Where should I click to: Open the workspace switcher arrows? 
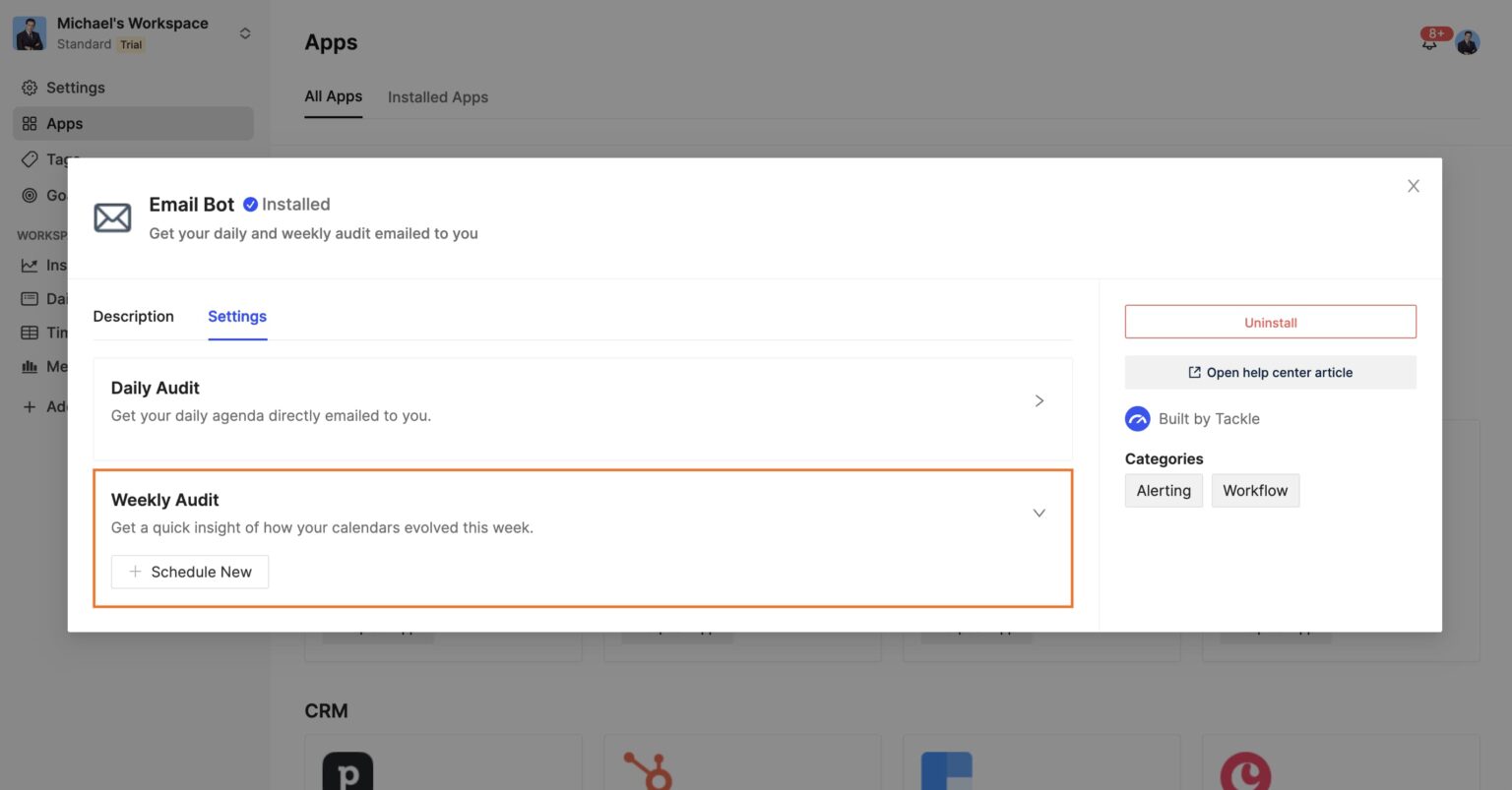click(x=245, y=33)
